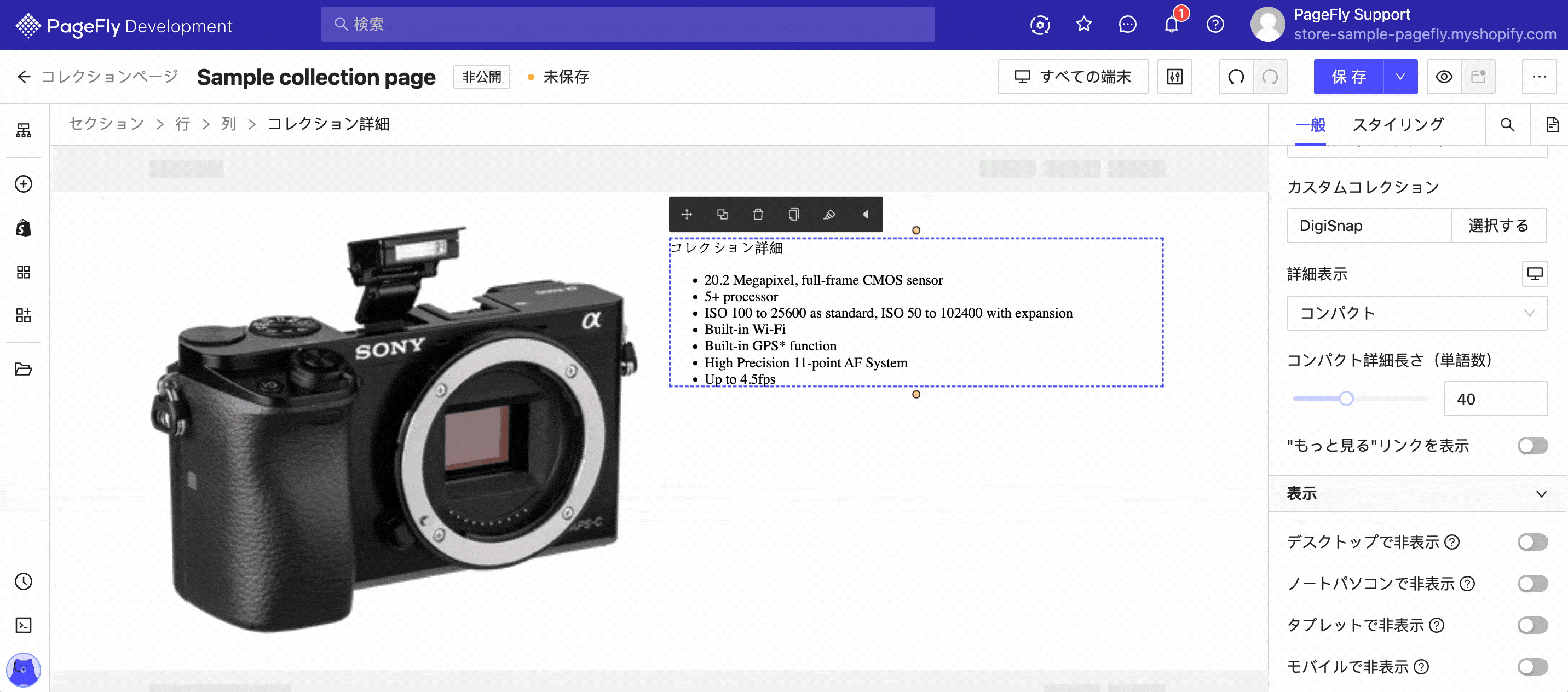1568x692 pixels.
Task: Click the compact detail length slider handle
Action: tap(1346, 399)
